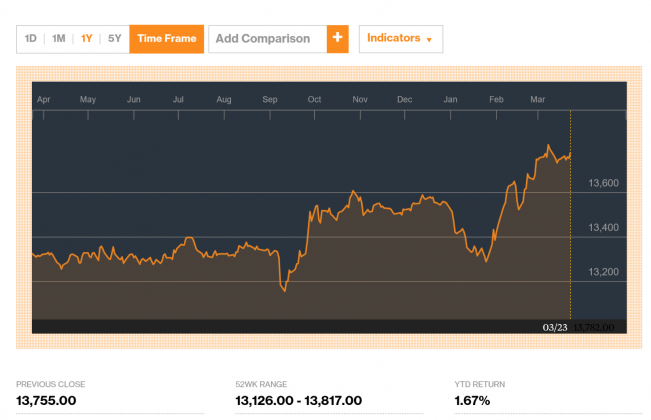Select the 1Y time range

[x=87, y=39]
